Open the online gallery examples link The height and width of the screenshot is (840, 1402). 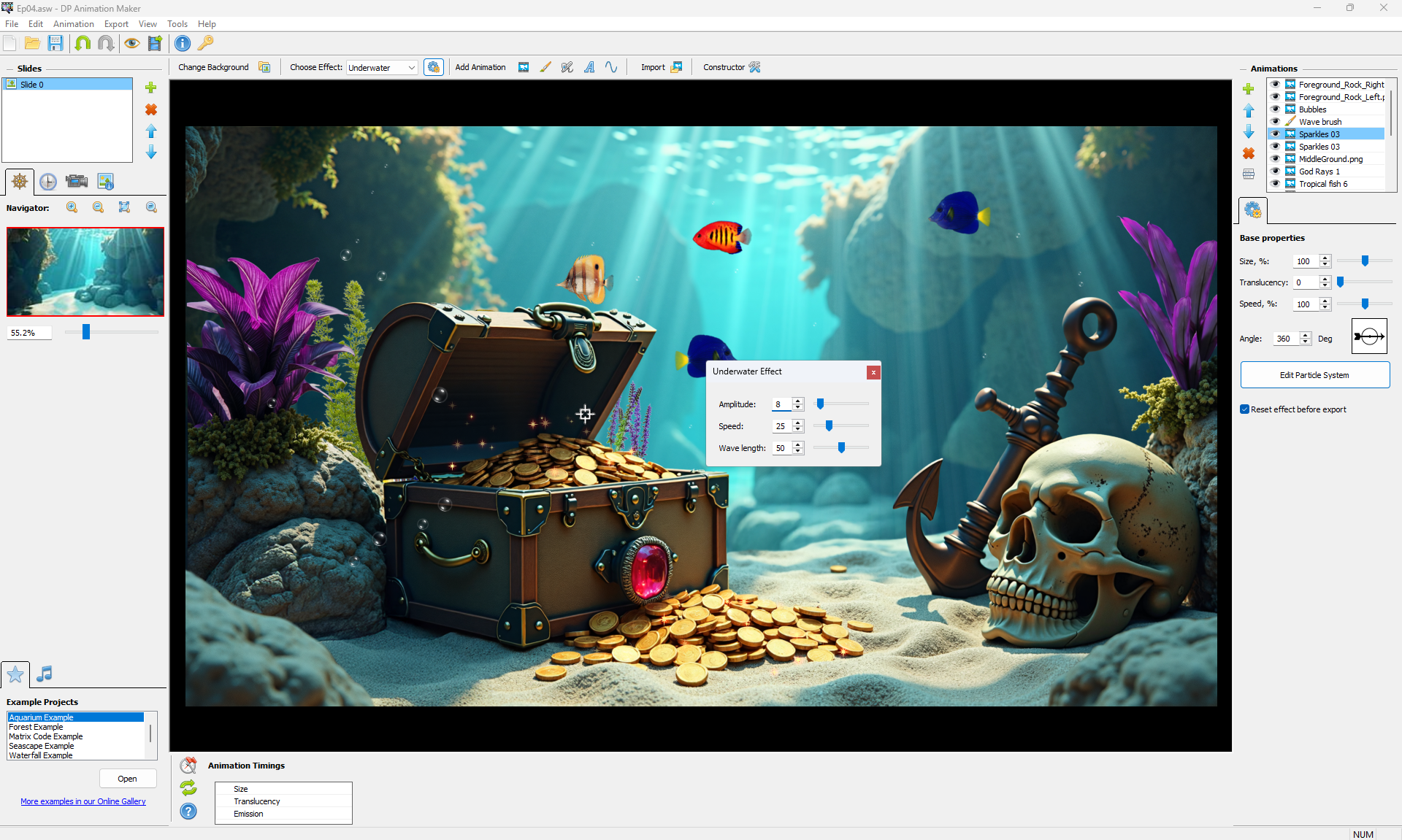click(83, 801)
